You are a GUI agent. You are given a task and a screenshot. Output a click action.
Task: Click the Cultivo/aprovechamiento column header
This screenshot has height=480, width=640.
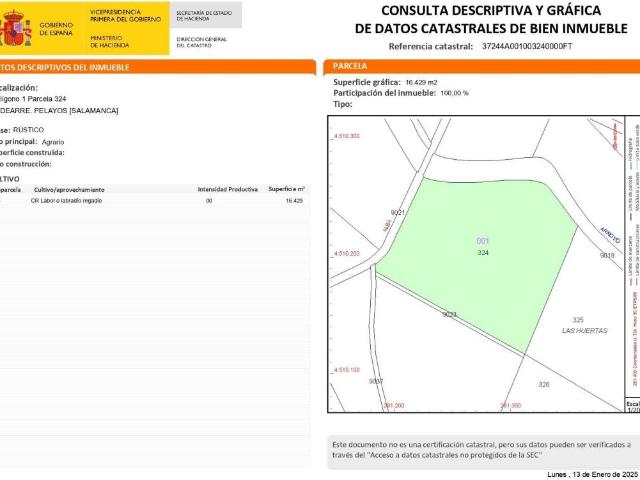coord(69,189)
